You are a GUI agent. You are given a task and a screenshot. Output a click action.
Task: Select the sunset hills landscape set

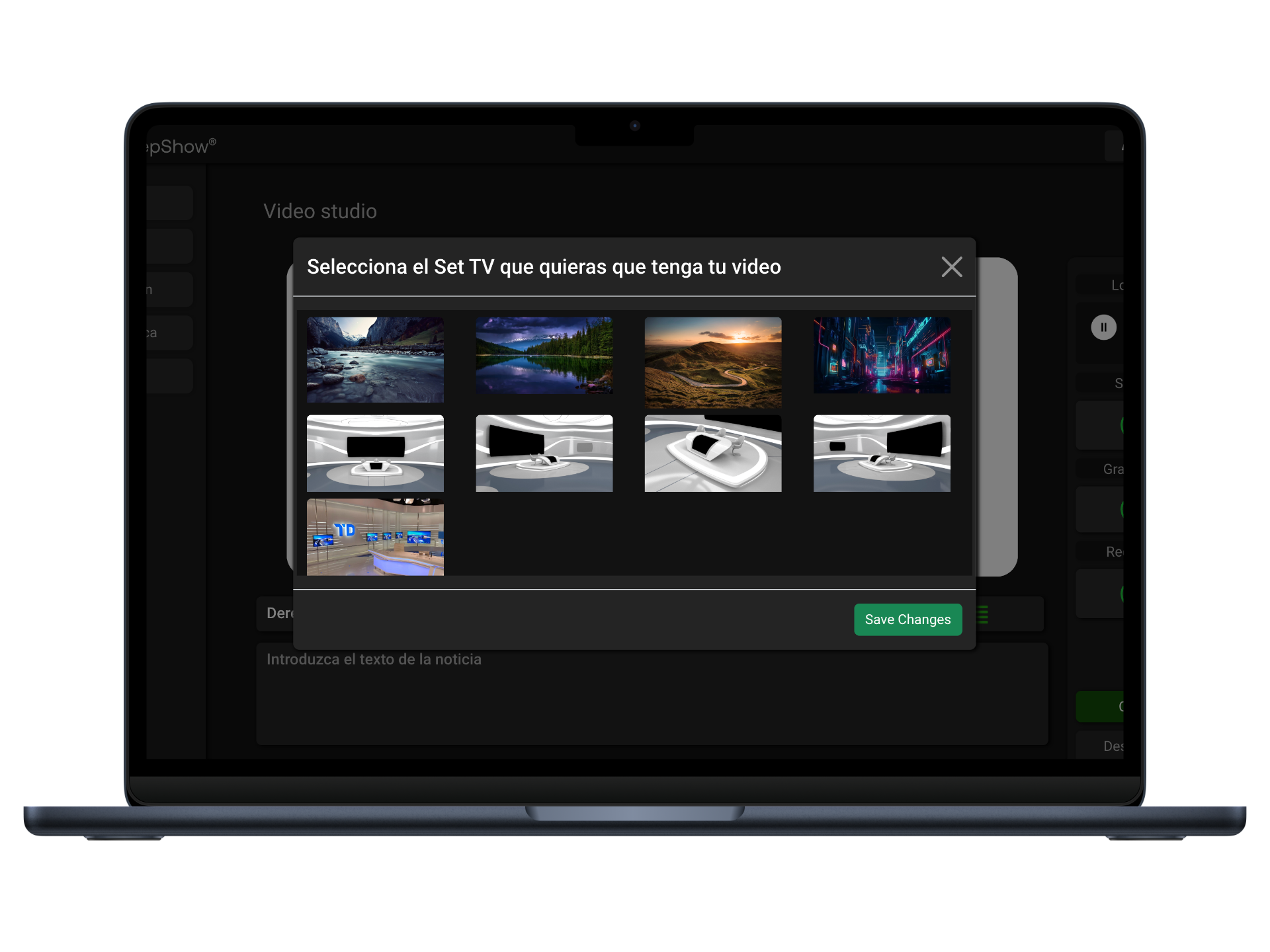(x=713, y=362)
